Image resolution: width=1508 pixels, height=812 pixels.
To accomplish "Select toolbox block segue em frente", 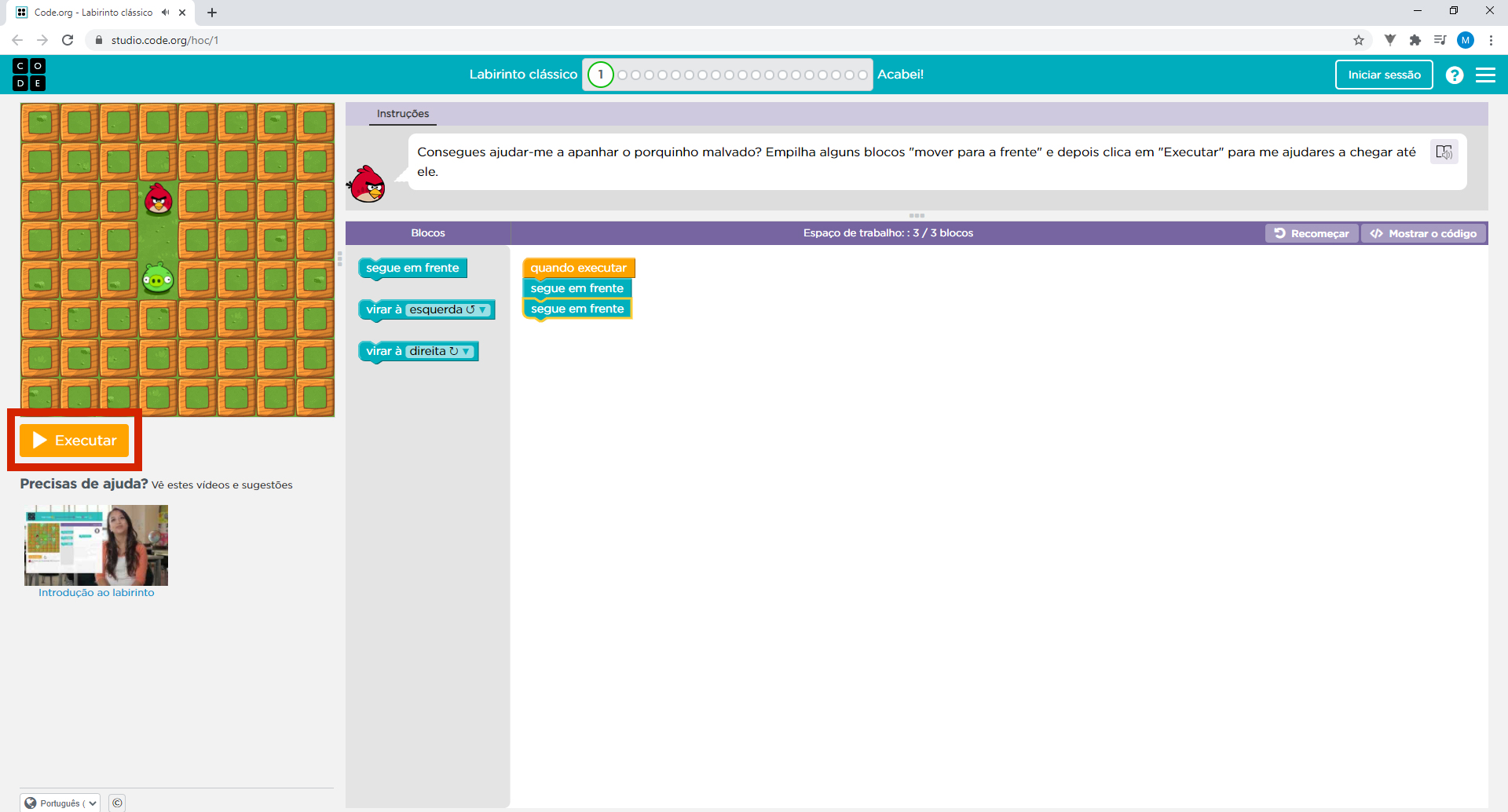I will (x=412, y=269).
